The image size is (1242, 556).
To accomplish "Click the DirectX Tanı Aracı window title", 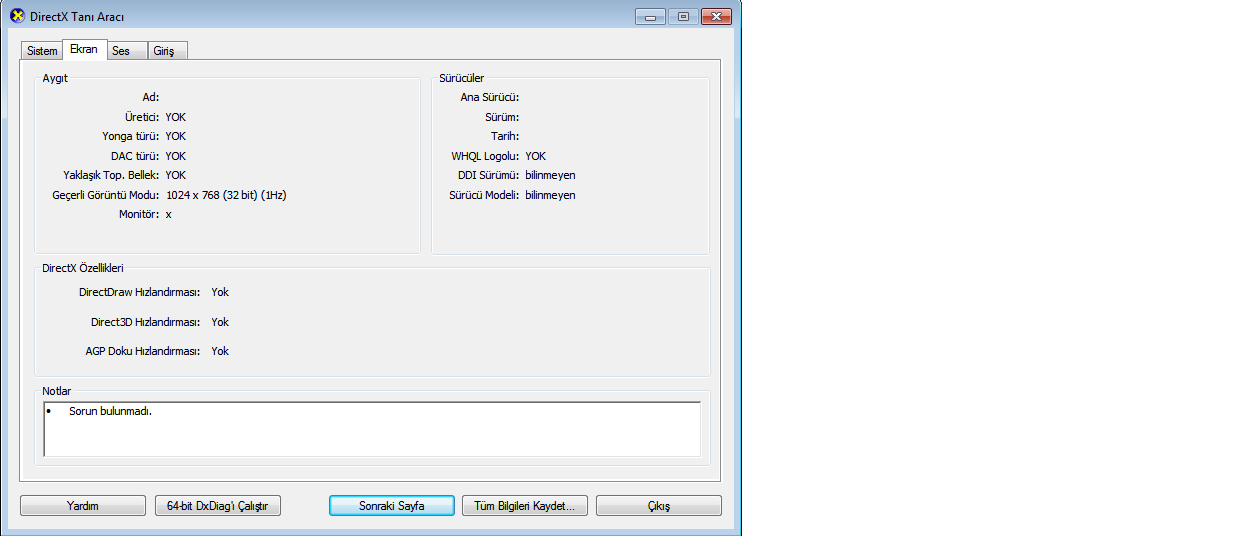I will 78,18.
